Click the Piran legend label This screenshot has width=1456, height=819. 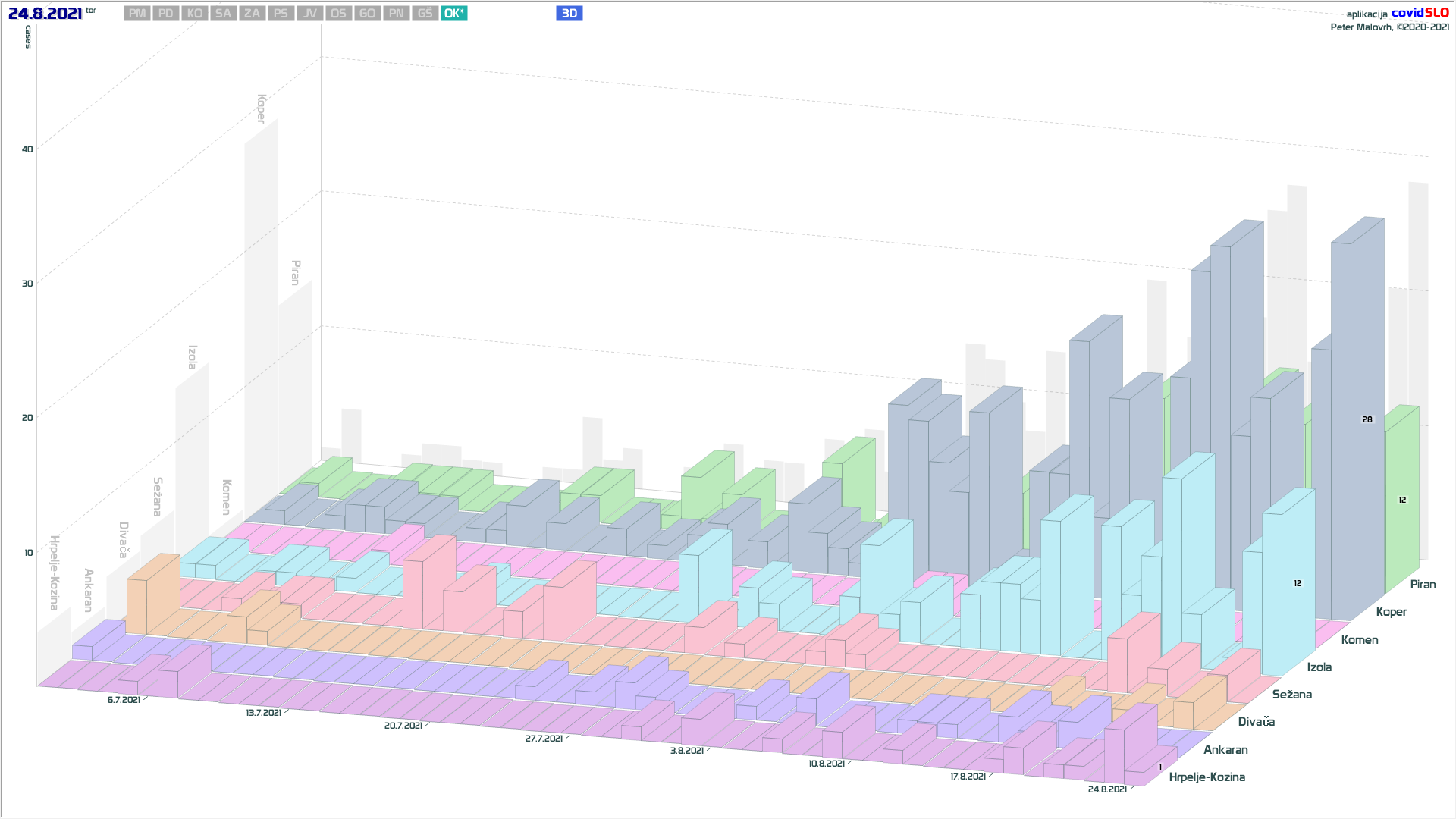pos(1423,585)
